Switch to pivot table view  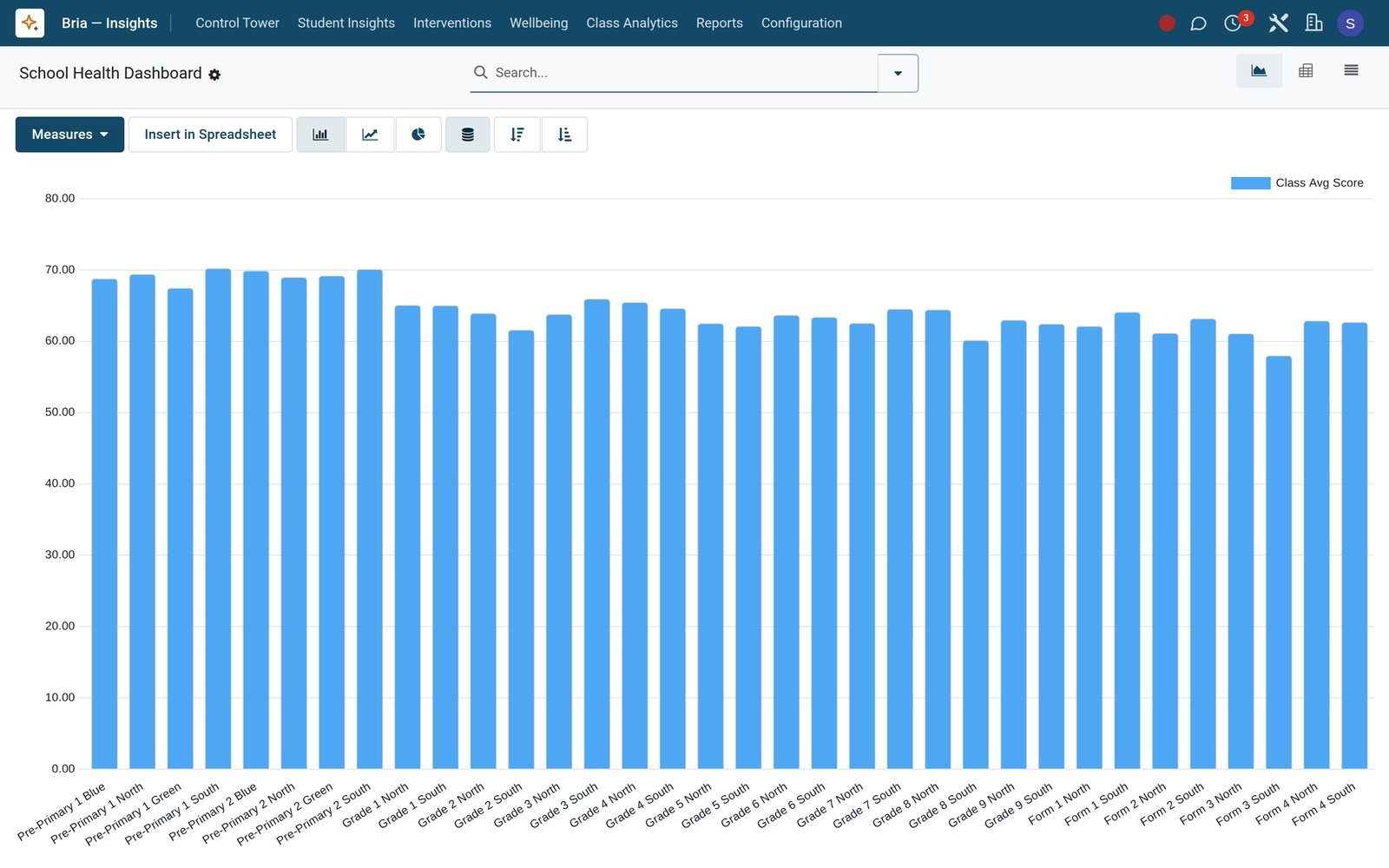click(1306, 71)
